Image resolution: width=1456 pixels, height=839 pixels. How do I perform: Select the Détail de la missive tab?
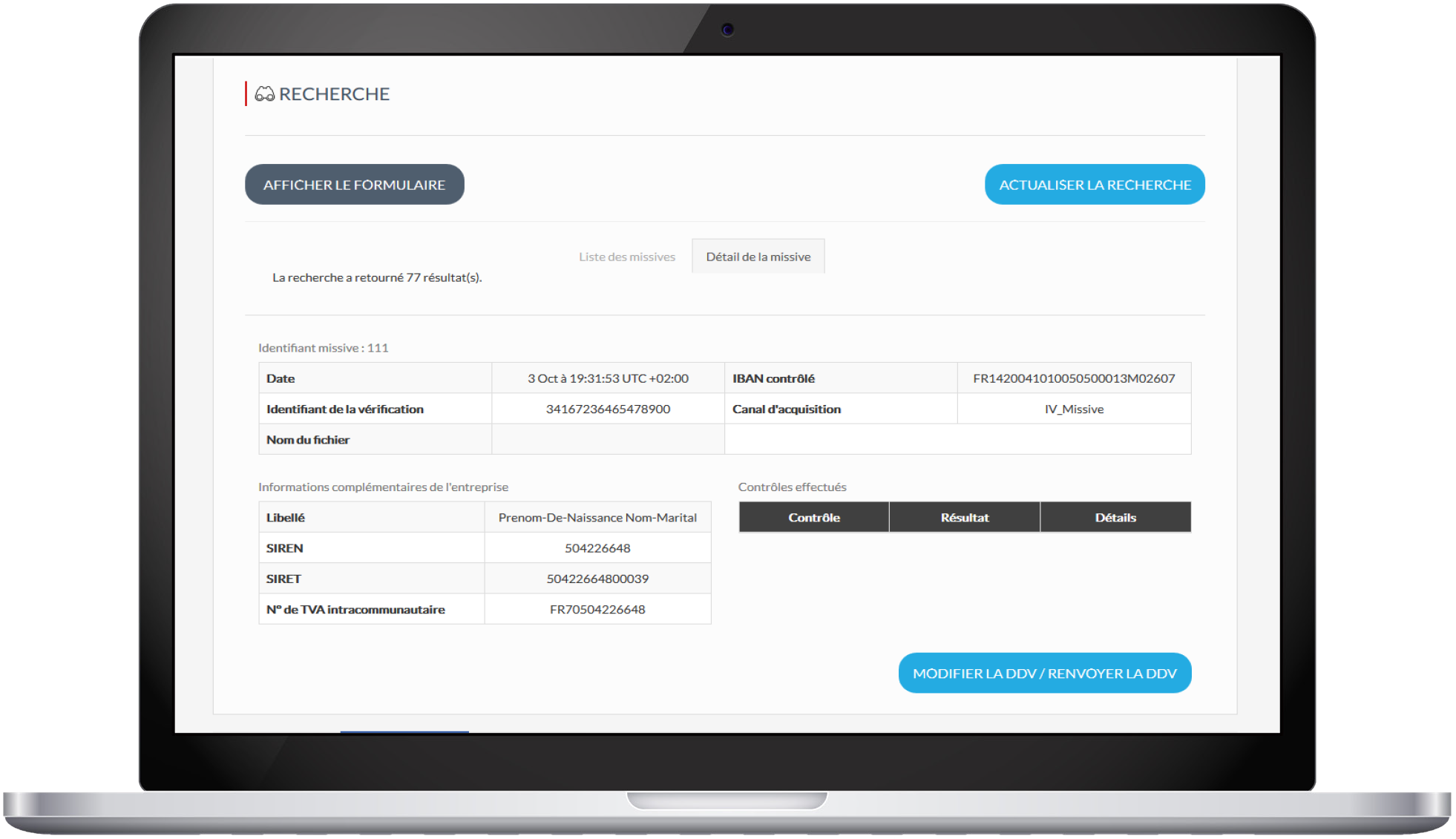click(x=758, y=257)
